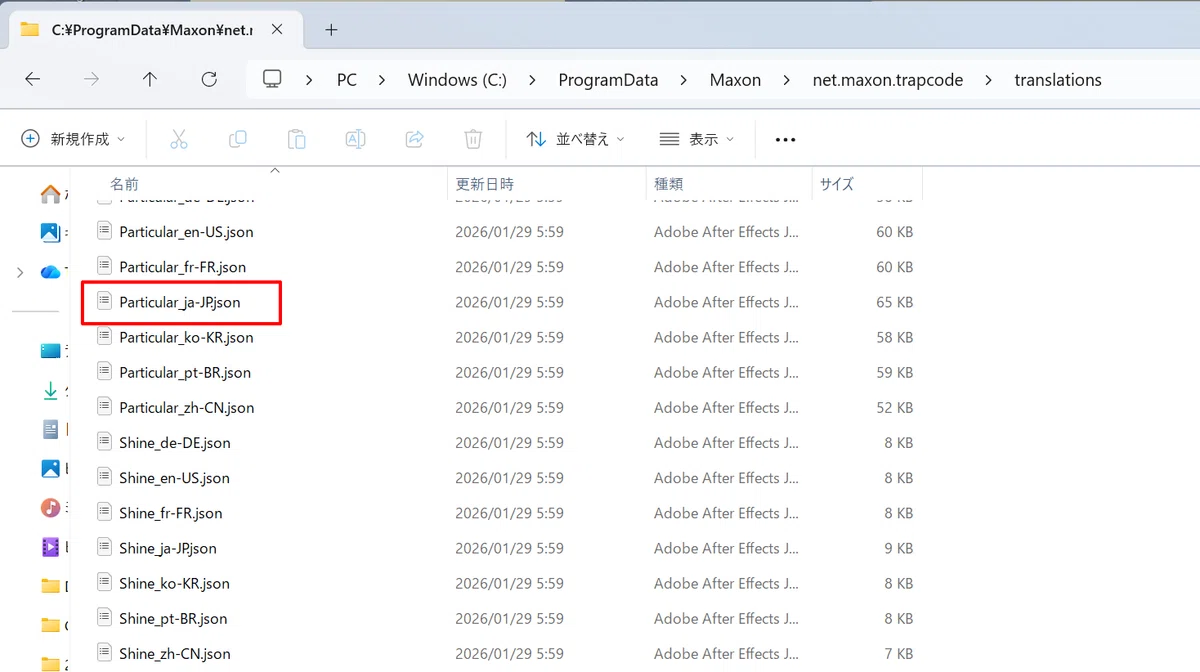Open OneDrive cloud icon in navigation pane

(x=50, y=272)
